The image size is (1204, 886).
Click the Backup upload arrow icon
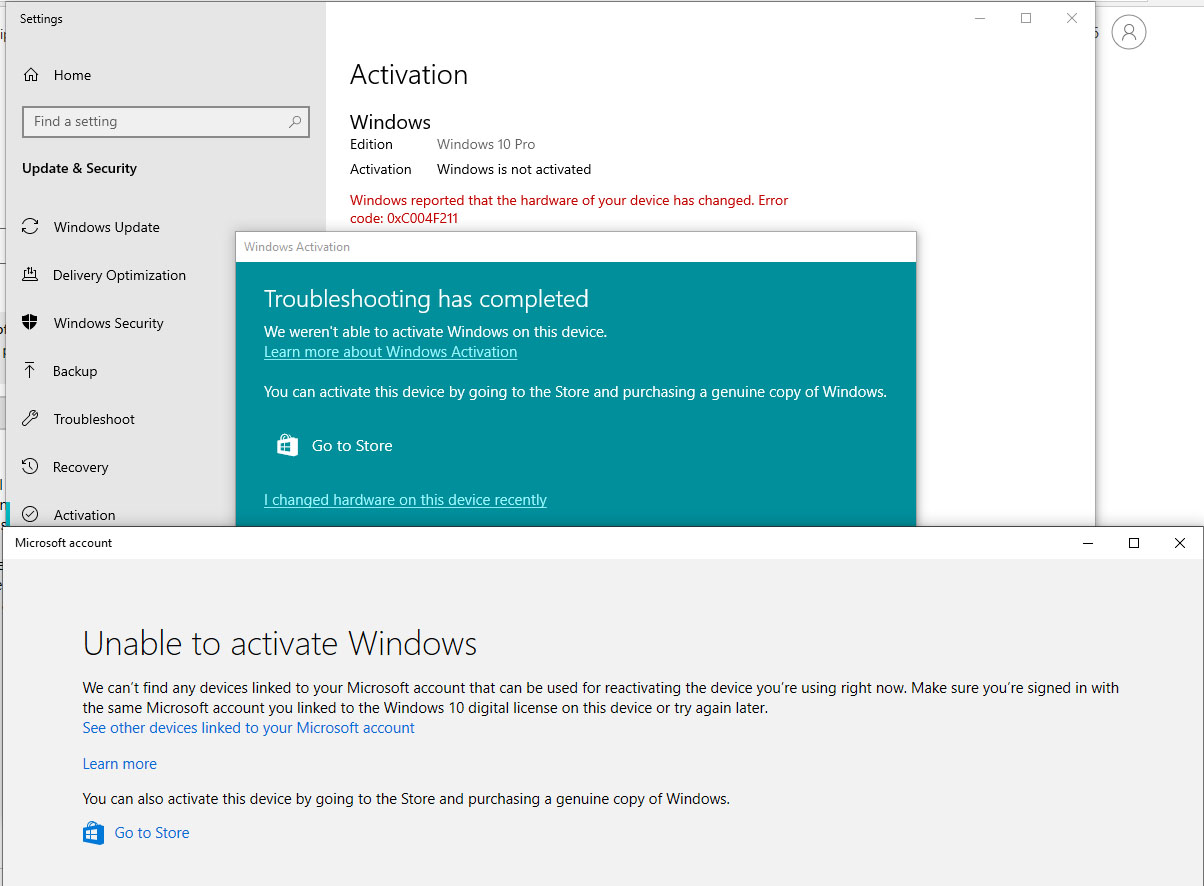click(x=31, y=371)
